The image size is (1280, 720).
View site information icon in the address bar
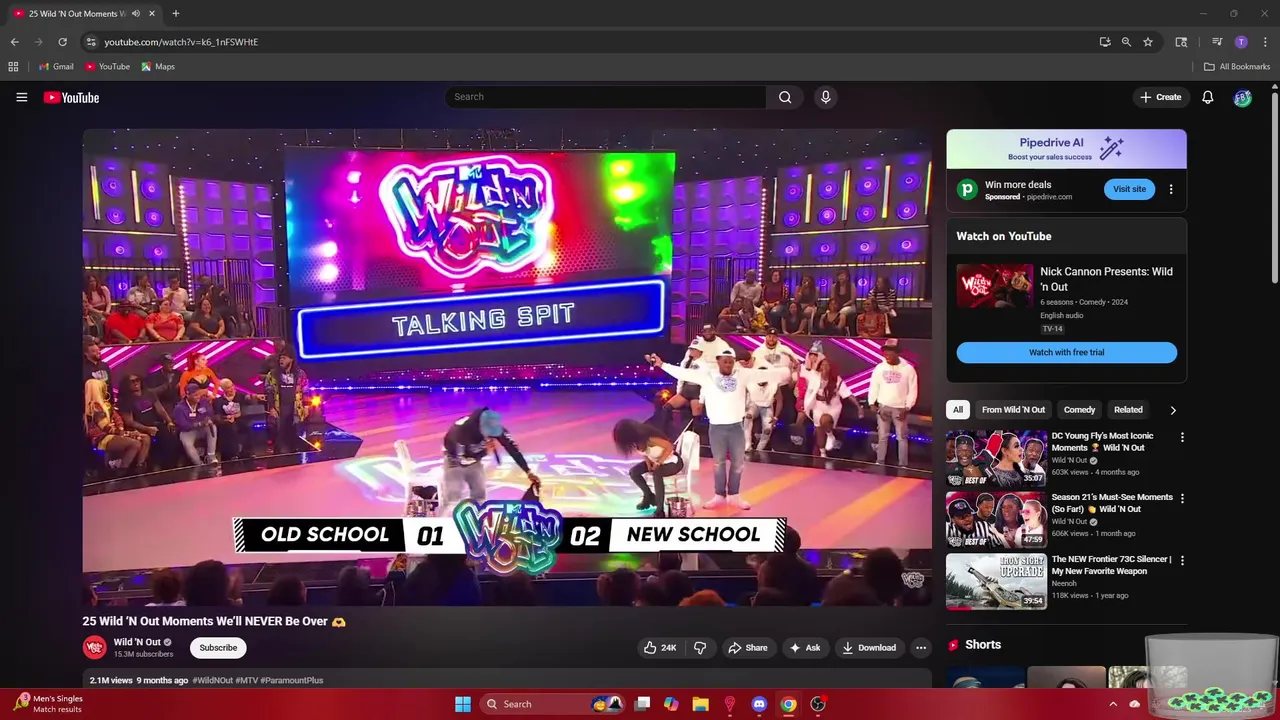click(91, 42)
